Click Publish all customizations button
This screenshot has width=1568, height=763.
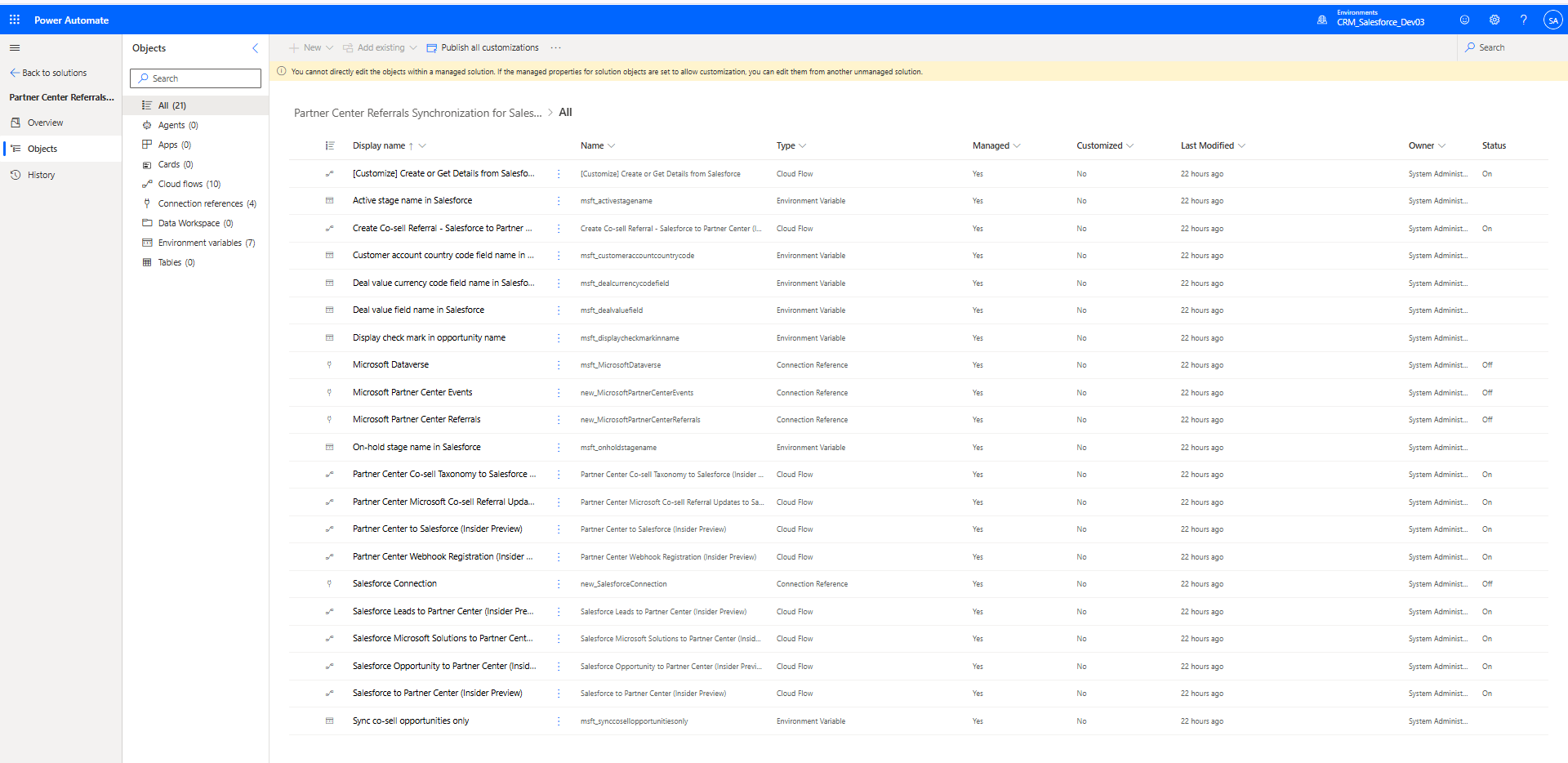(x=483, y=47)
